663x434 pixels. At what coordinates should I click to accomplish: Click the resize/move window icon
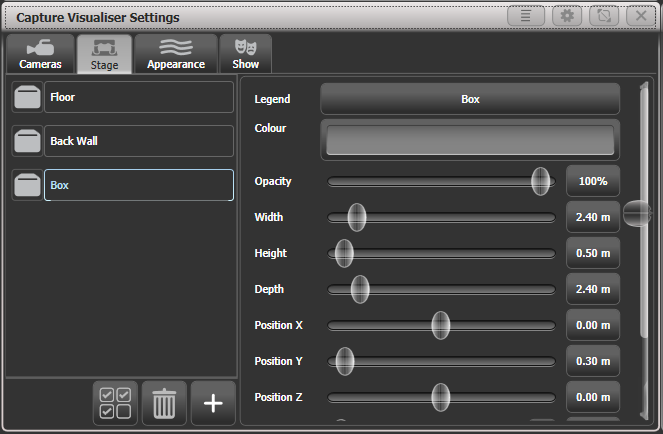pos(604,16)
